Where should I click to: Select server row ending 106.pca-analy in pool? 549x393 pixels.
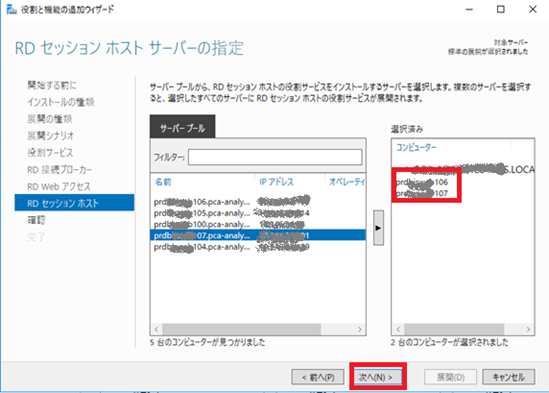(x=258, y=202)
